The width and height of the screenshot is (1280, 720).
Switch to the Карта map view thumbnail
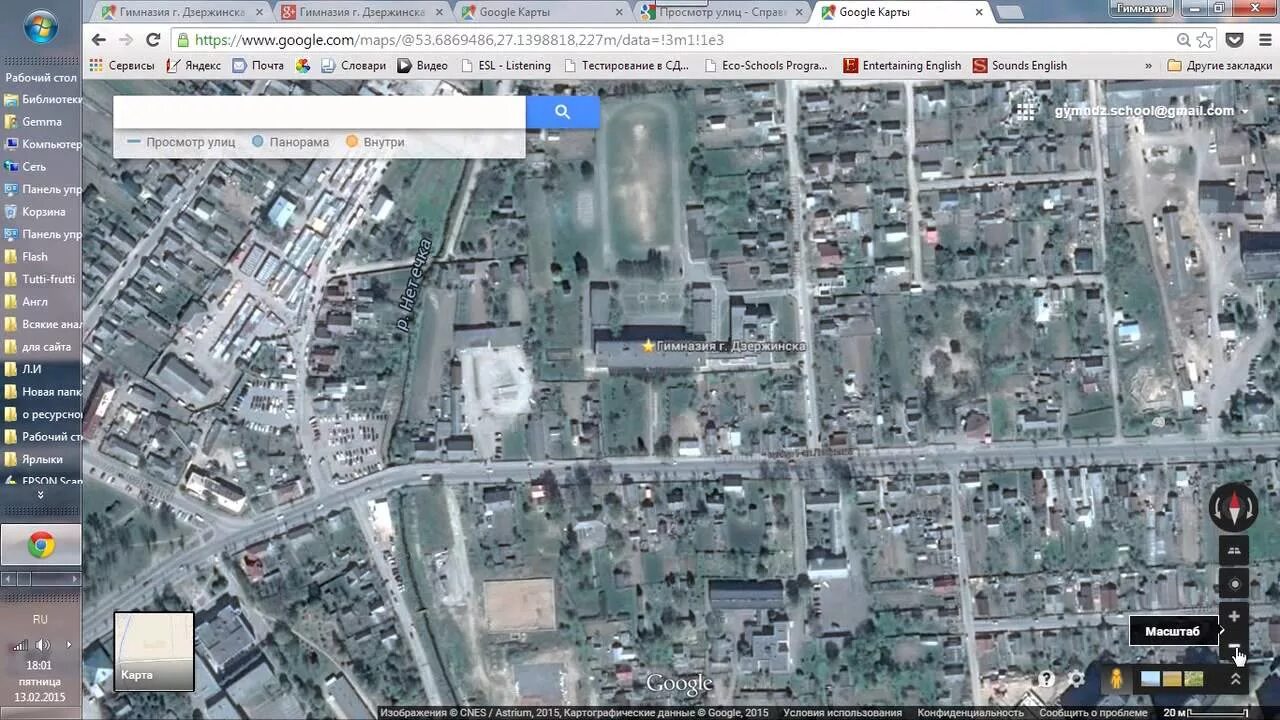point(154,651)
